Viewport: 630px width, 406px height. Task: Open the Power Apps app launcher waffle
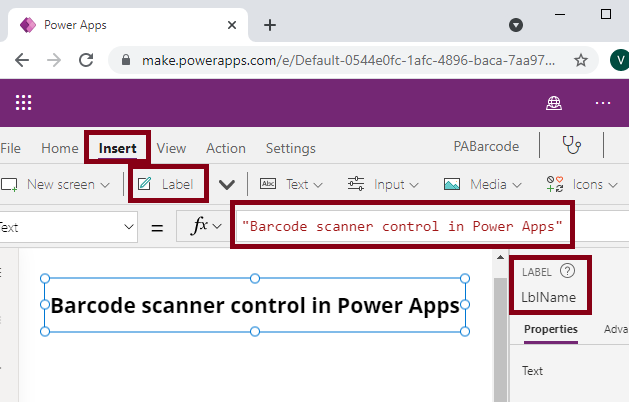pyautogui.click(x=23, y=103)
